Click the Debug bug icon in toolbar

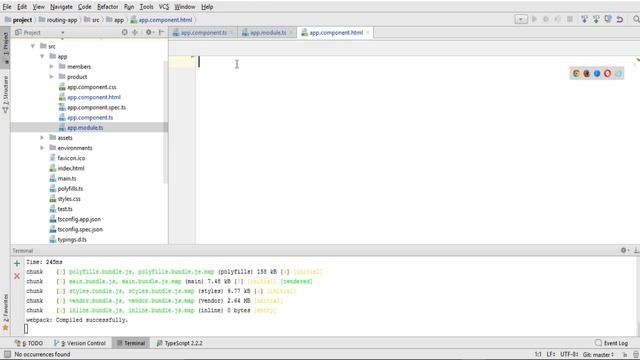coord(546,19)
